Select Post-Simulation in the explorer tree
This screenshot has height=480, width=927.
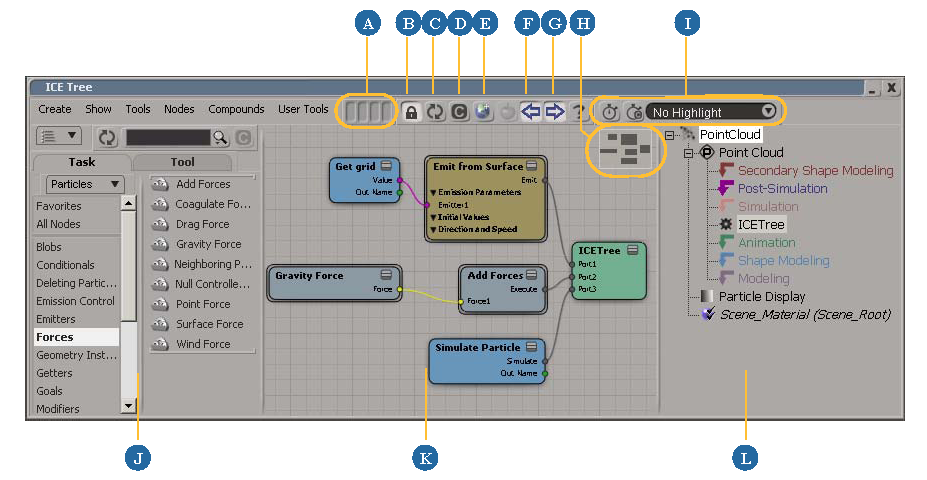click(x=782, y=188)
